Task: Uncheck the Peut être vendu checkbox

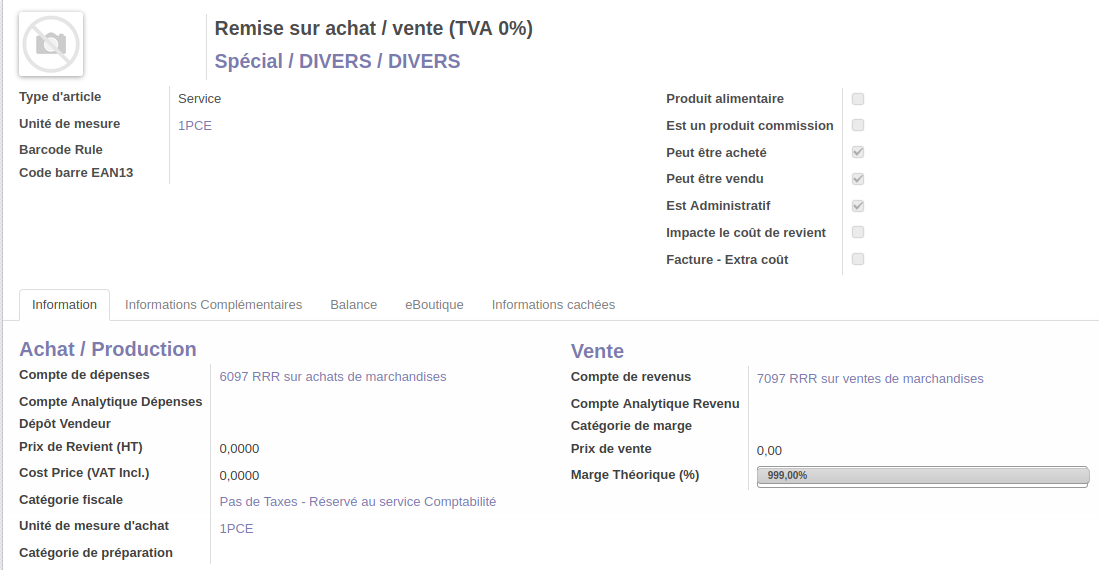Action: pyautogui.click(x=858, y=179)
